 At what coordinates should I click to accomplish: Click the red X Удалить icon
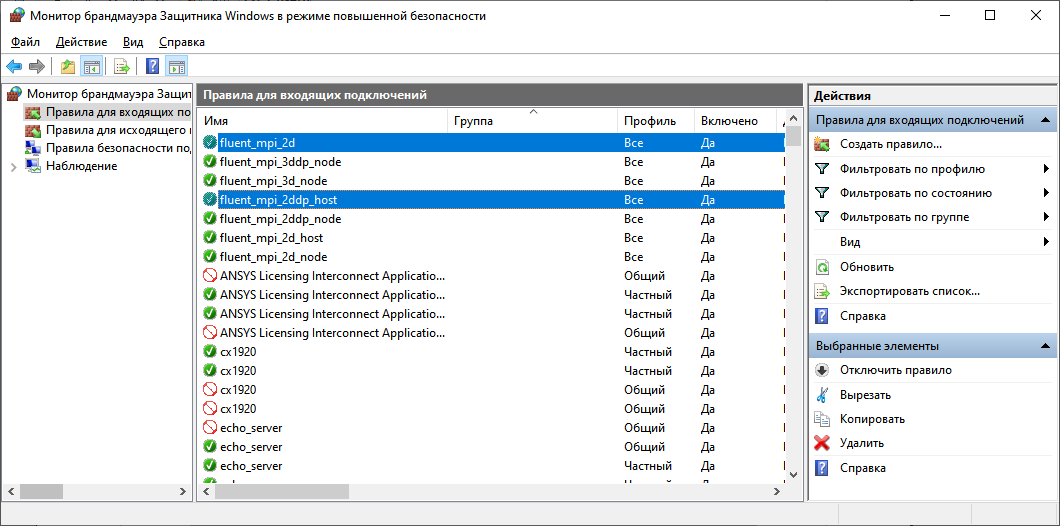(822, 443)
